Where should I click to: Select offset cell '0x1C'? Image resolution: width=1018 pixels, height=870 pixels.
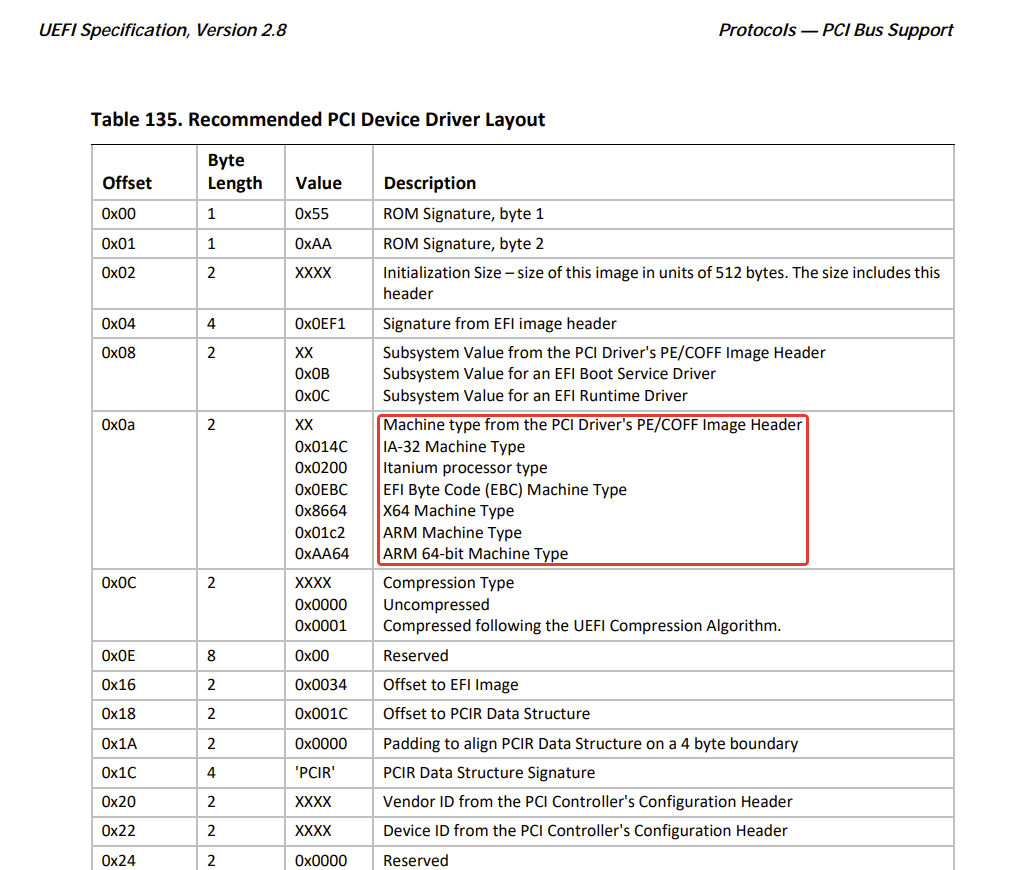click(119, 773)
